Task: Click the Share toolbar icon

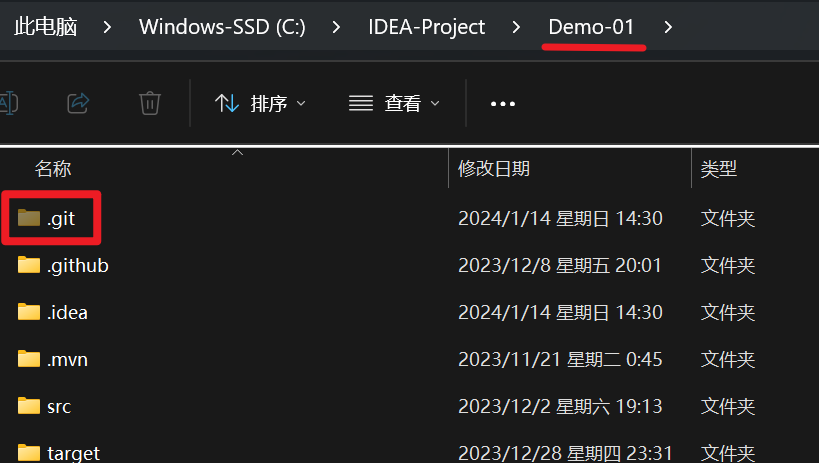Action: 78,103
